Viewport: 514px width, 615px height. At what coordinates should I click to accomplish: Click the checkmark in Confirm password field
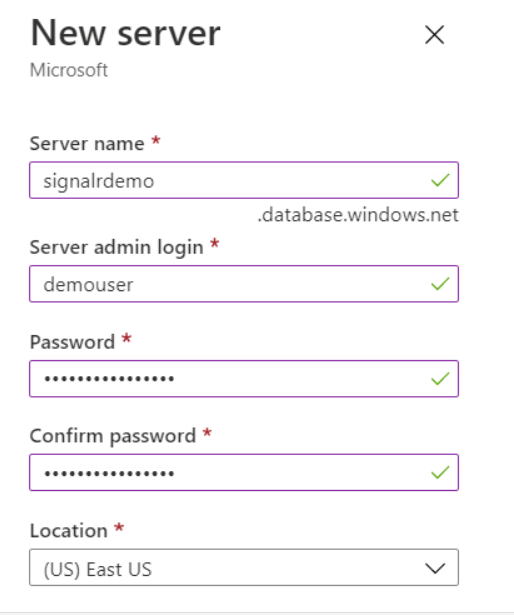440,472
